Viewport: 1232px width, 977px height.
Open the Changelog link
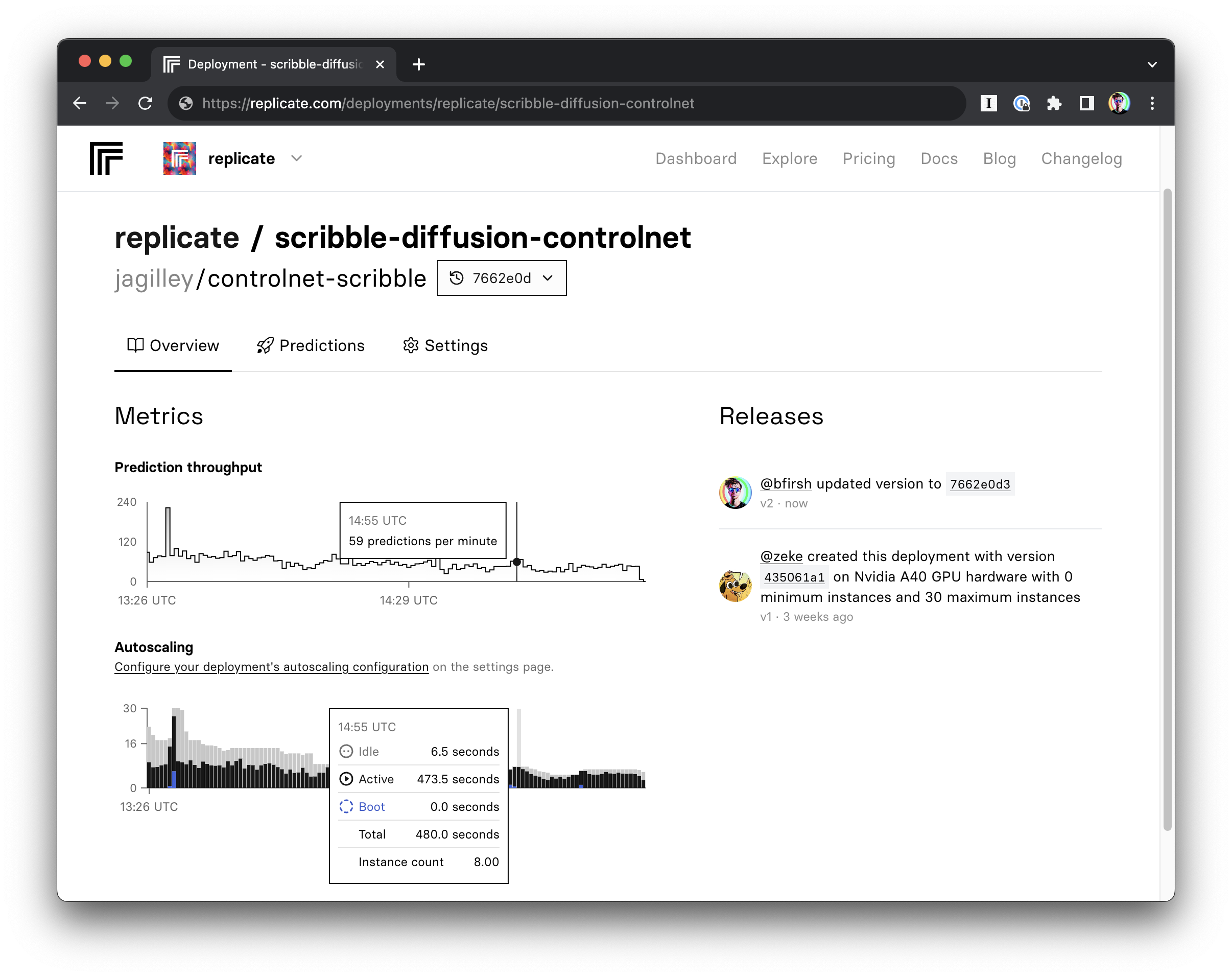[1081, 158]
